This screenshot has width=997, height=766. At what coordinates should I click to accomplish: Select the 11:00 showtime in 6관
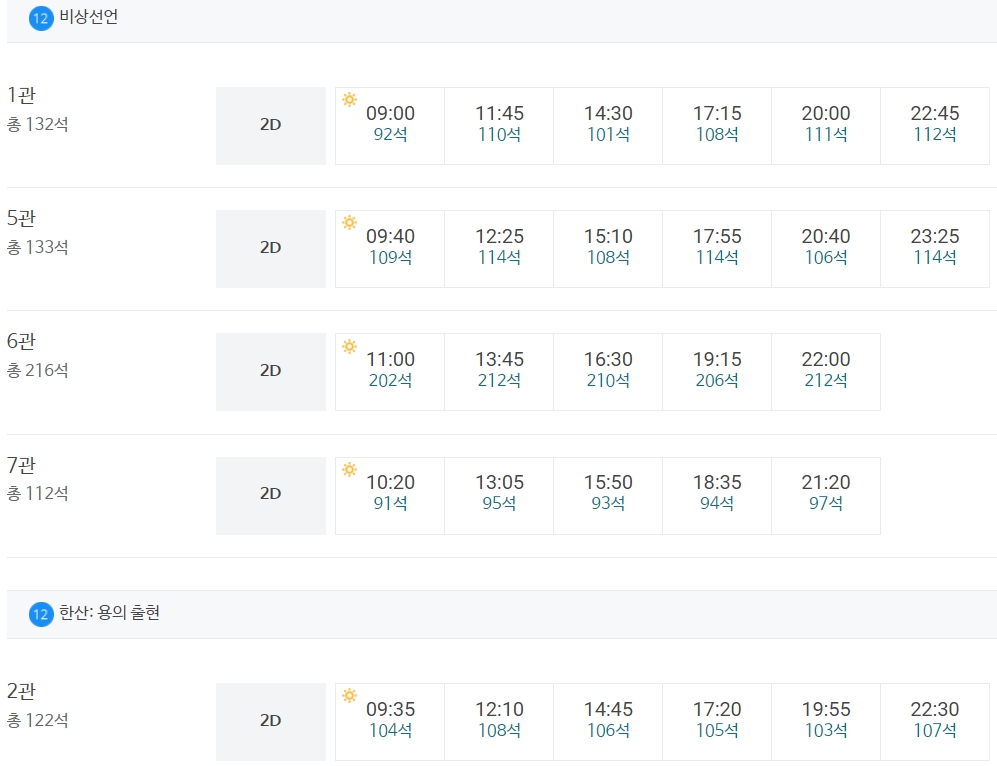coord(390,372)
